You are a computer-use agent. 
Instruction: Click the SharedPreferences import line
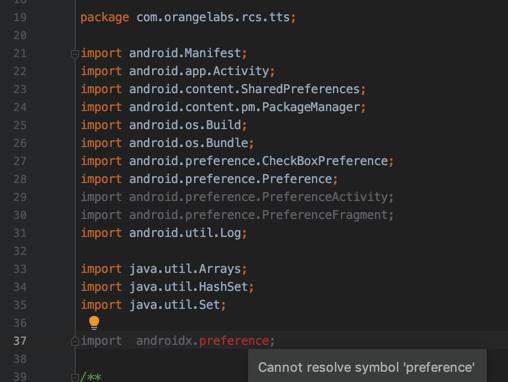click(223, 89)
